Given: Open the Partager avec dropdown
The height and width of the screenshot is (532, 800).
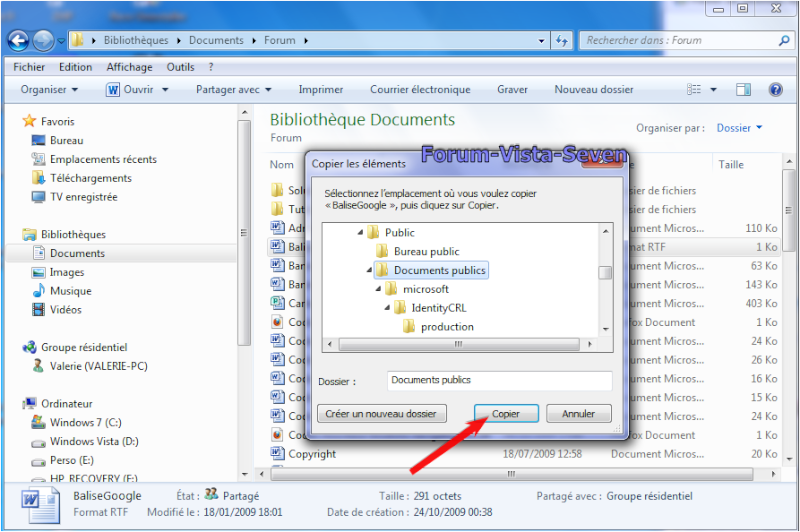Looking at the screenshot, I should pyautogui.click(x=234, y=90).
